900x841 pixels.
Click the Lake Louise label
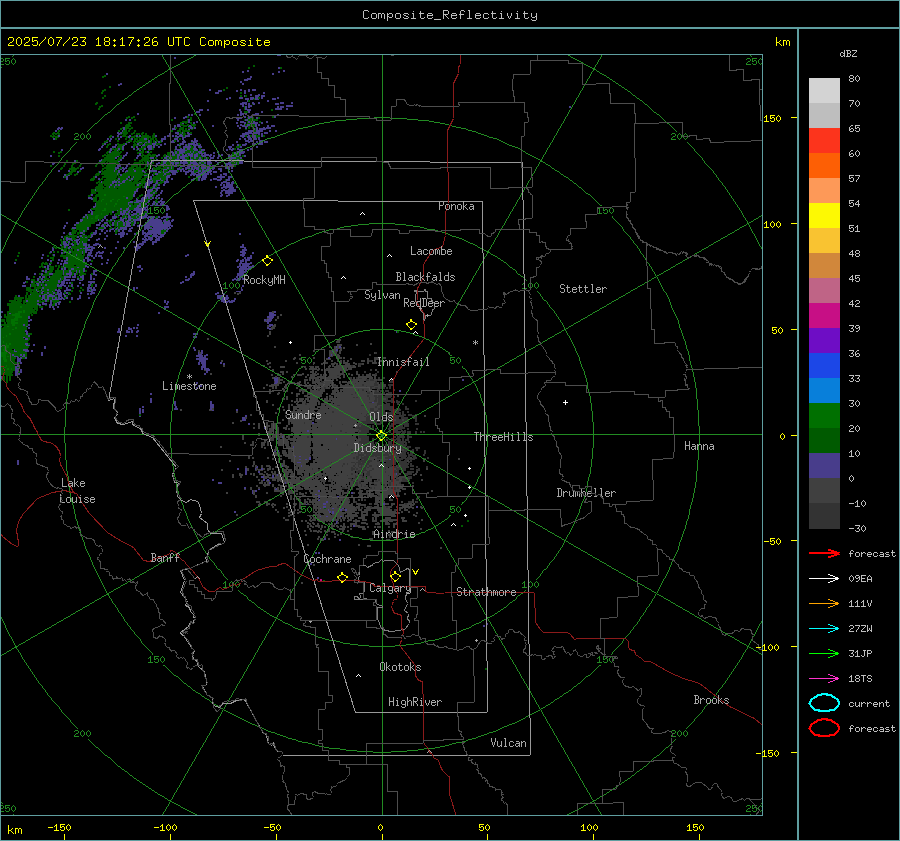tap(77, 491)
